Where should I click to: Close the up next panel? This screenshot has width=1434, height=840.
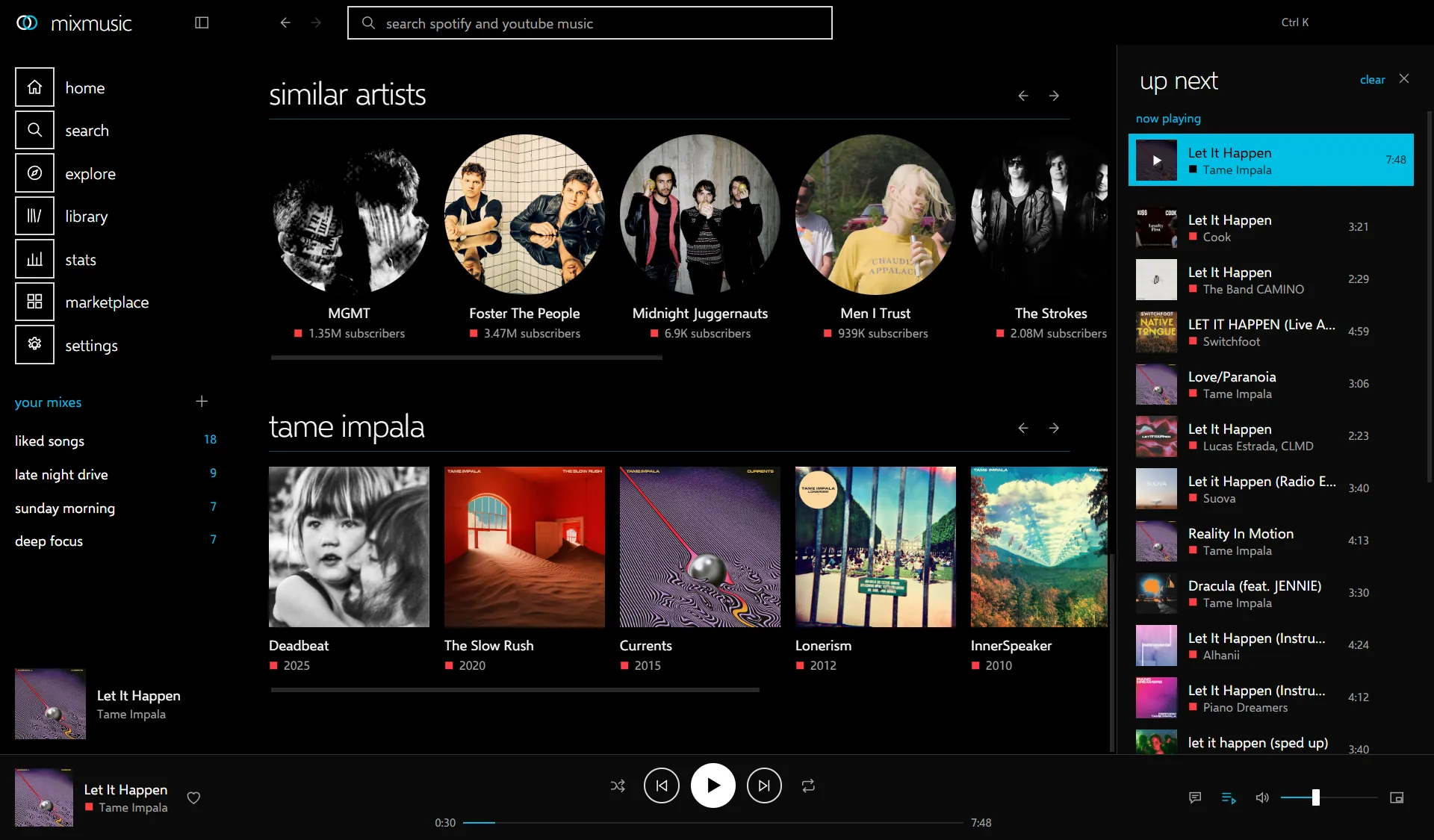1404,78
